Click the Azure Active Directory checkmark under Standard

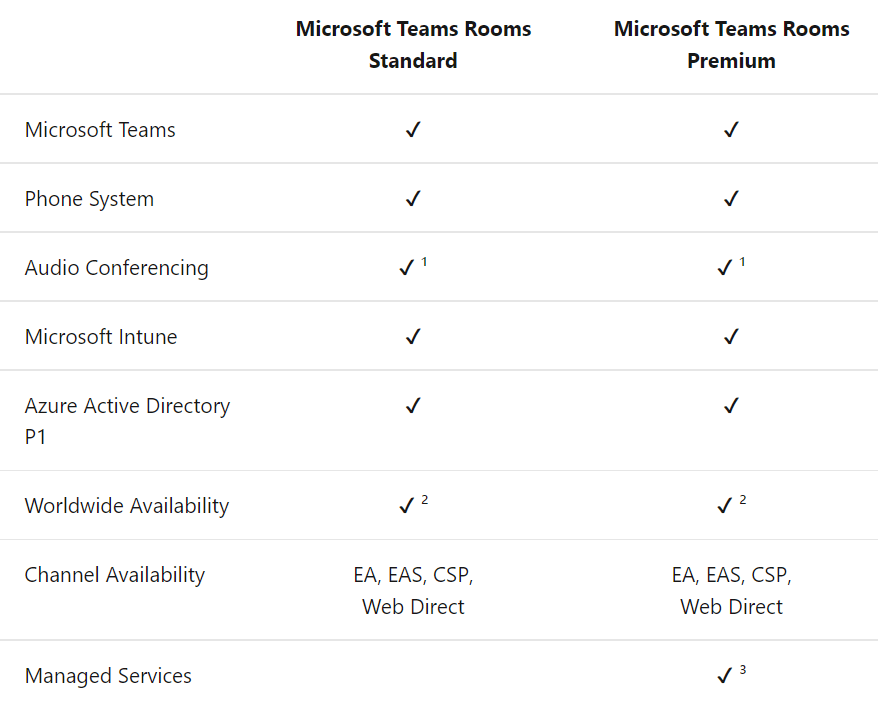(x=413, y=406)
